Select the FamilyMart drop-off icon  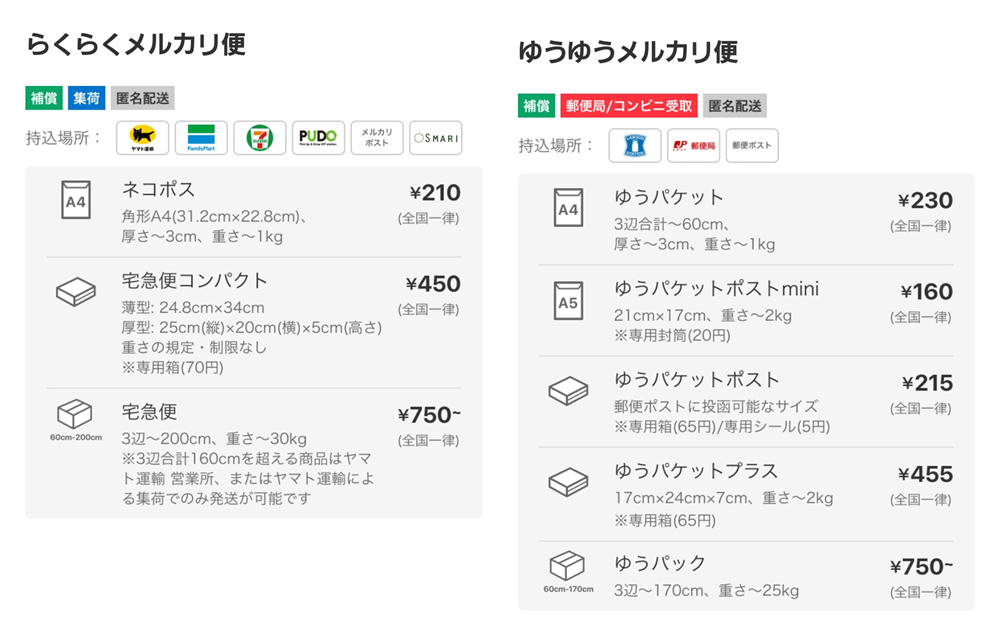coord(201,138)
